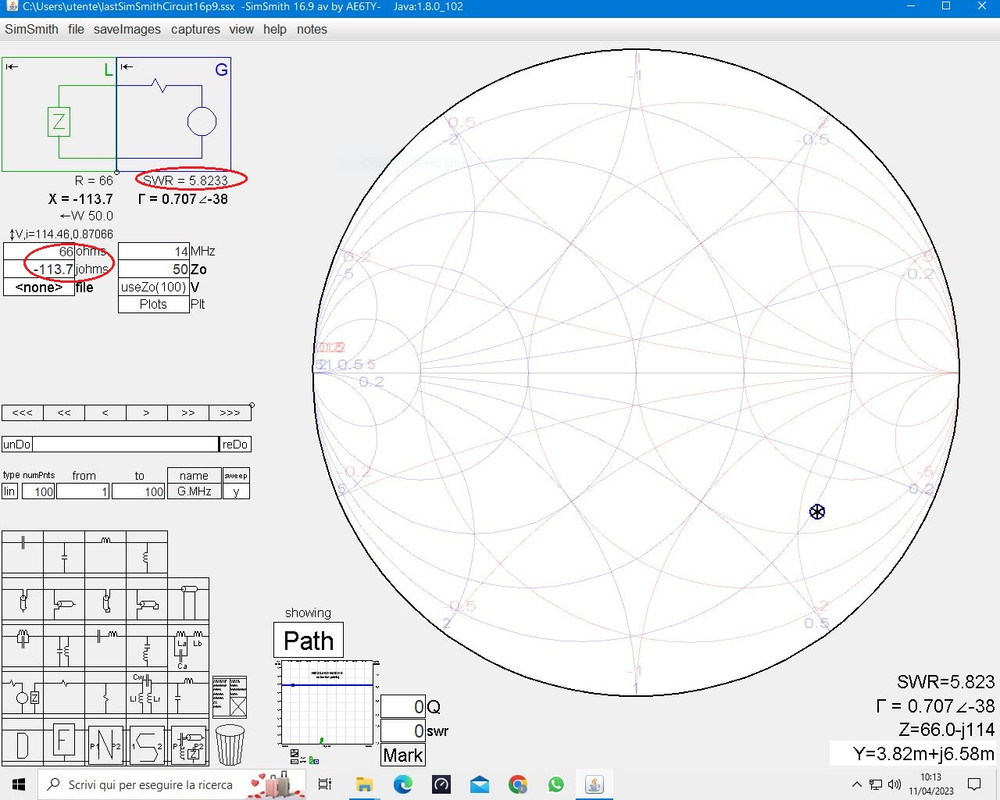Select the D block component
This screenshot has width=1000, height=800.
click(23, 743)
